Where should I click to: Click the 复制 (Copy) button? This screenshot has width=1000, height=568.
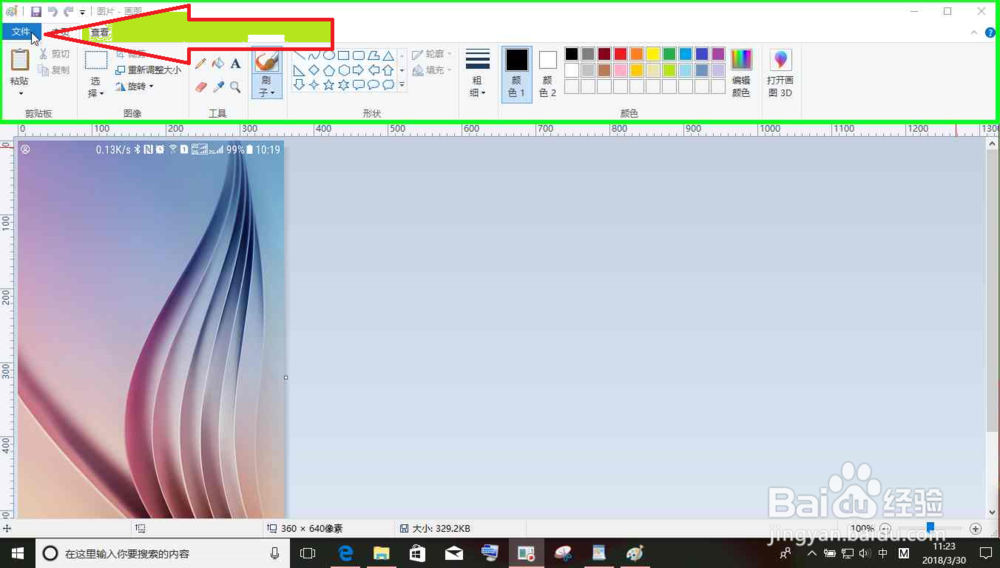click(54, 70)
